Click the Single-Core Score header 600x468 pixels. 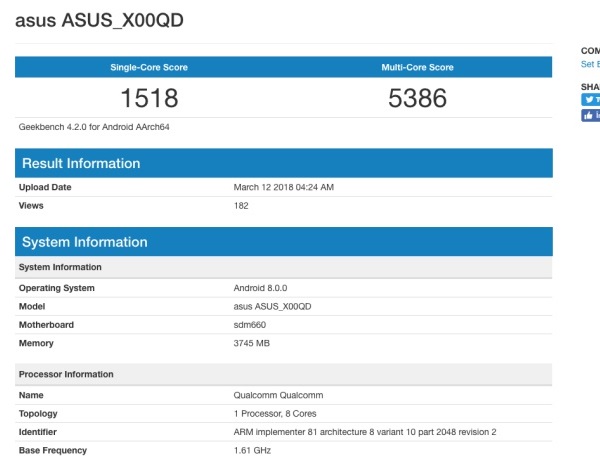149,67
